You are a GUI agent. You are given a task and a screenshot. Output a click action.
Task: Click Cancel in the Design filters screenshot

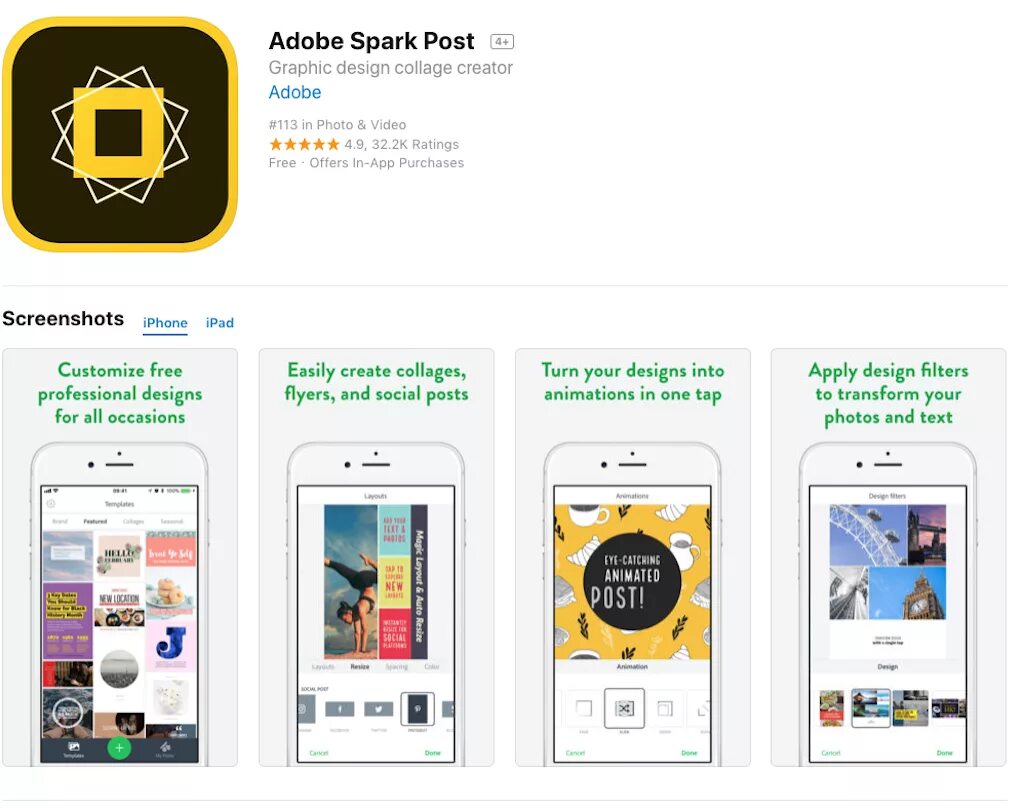831,753
